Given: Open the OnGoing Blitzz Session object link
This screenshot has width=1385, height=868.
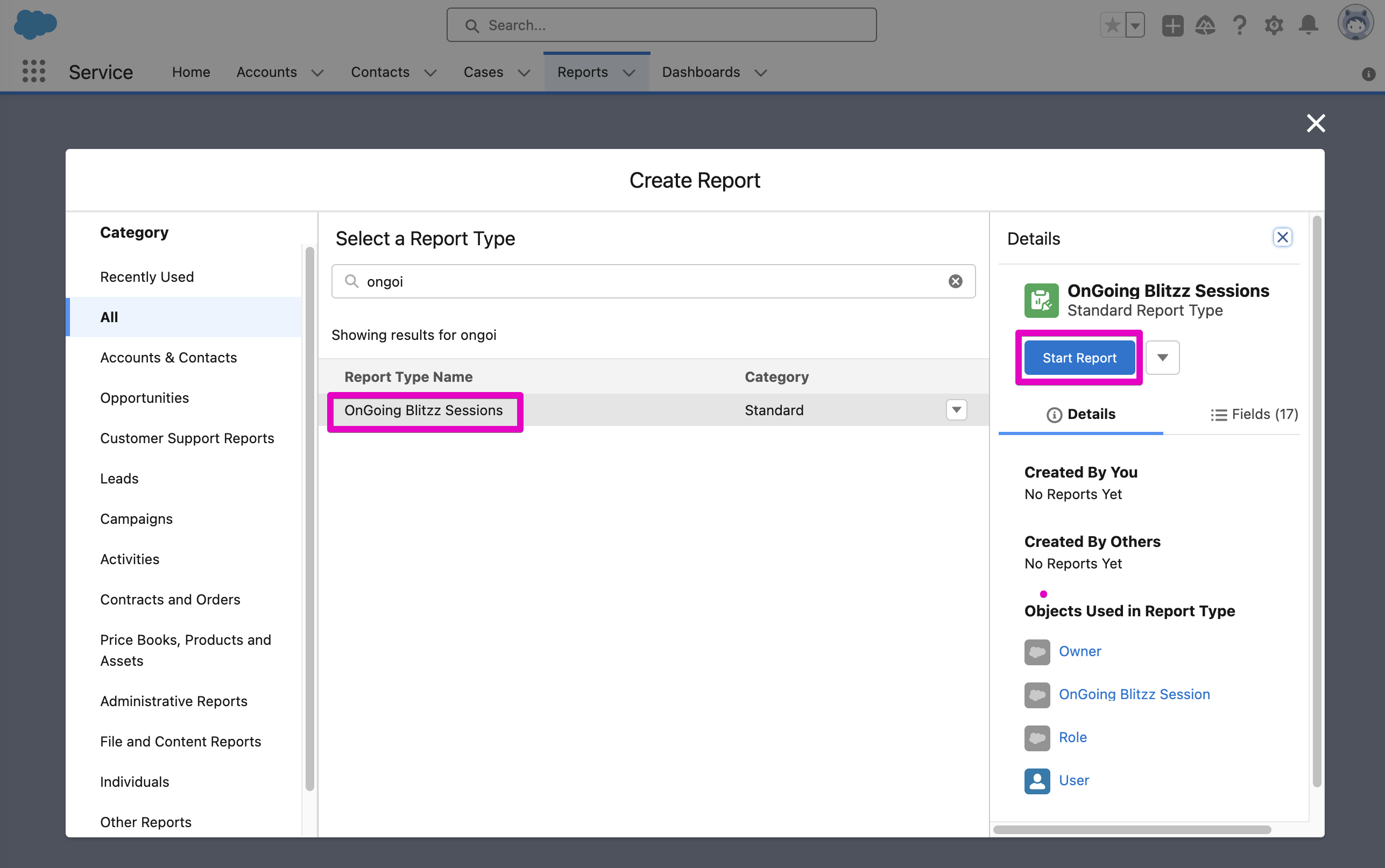Looking at the screenshot, I should coord(1134,694).
